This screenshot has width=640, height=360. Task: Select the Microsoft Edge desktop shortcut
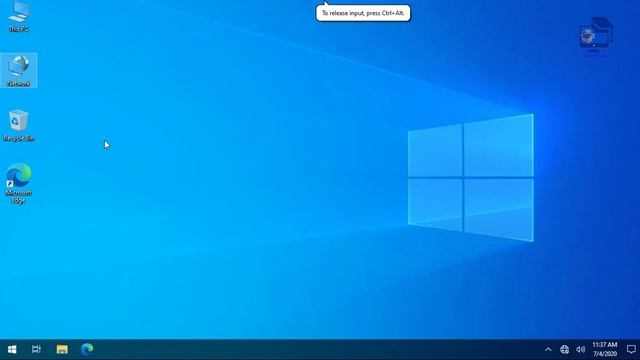19,184
